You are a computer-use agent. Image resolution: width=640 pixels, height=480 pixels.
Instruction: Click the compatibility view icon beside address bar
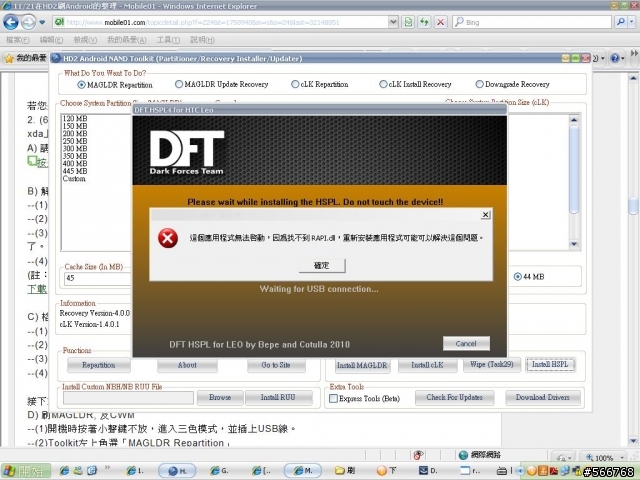408,22
